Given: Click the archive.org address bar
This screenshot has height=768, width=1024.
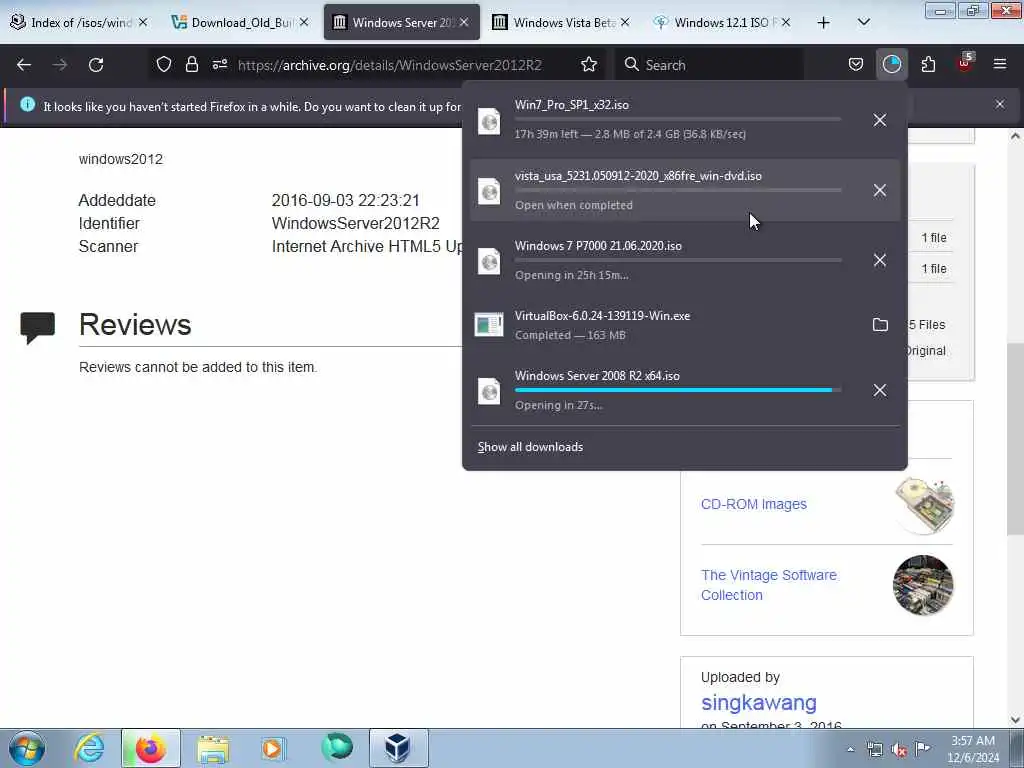Looking at the screenshot, I should (x=389, y=65).
